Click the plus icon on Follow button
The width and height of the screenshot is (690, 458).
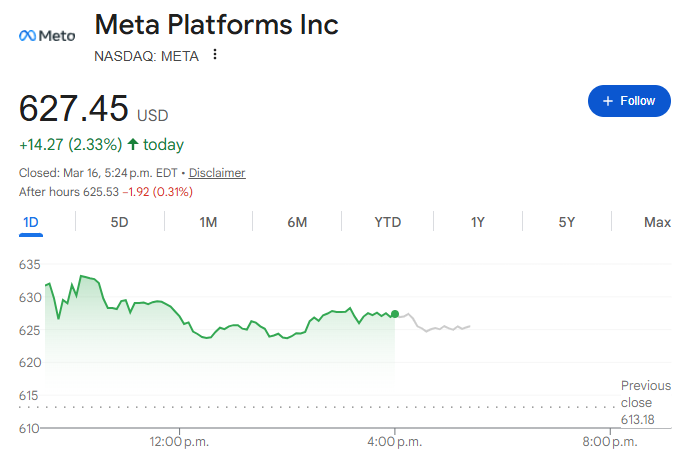[x=607, y=101]
